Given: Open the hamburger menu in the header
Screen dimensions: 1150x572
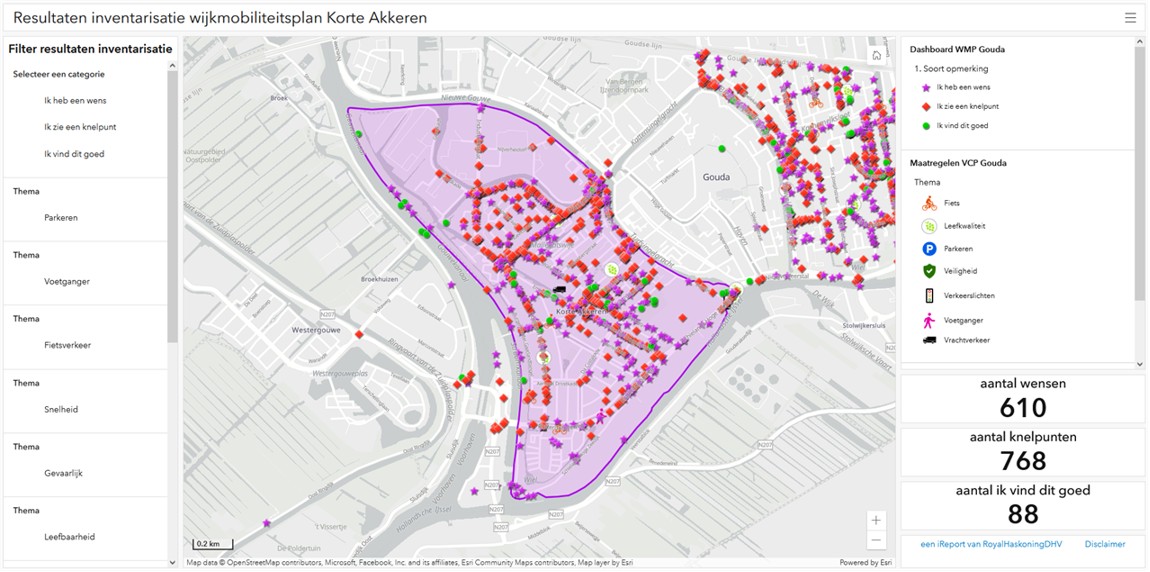Looking at the screenshot, I should [1130, 18].
